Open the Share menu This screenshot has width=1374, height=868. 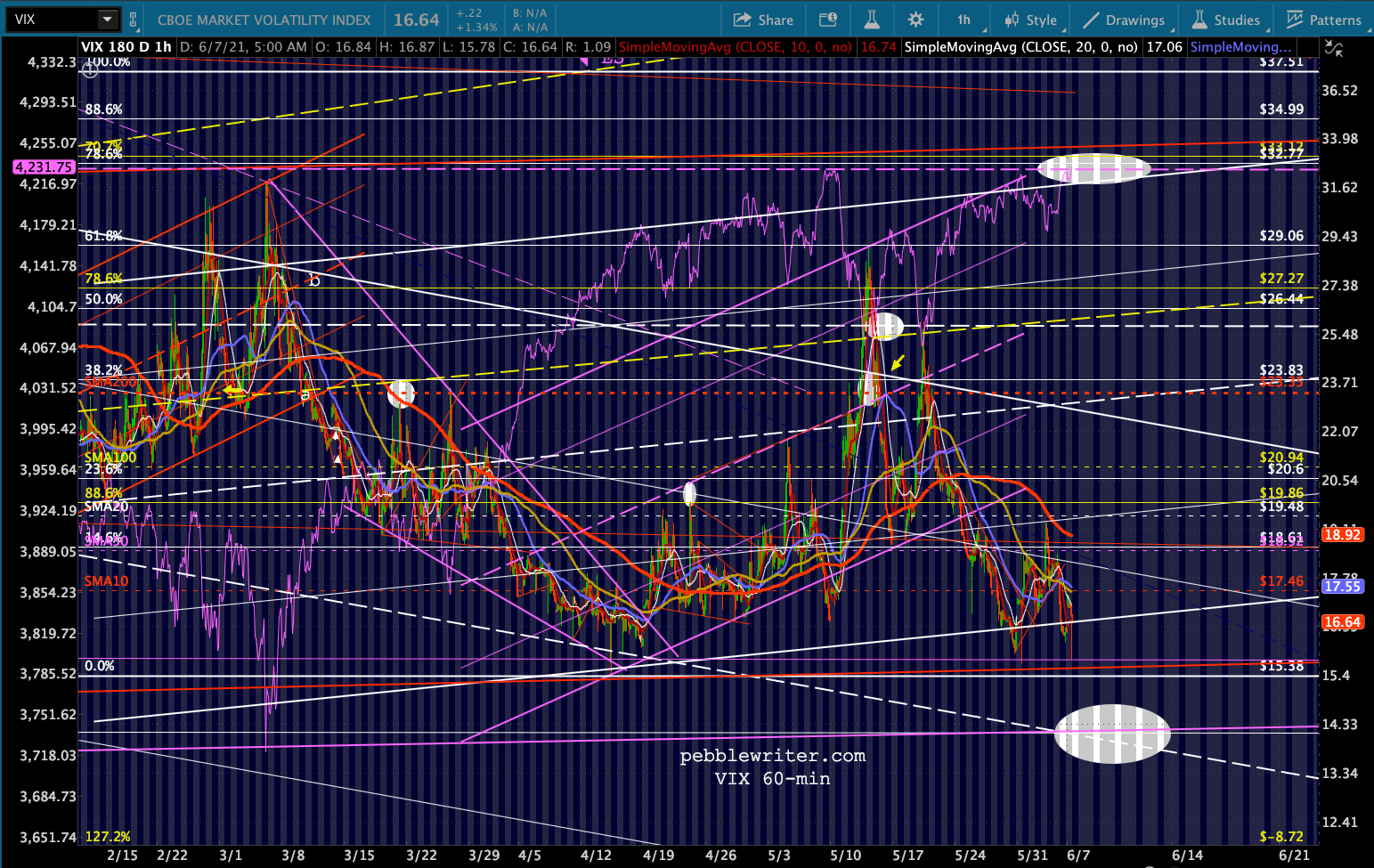tap(763, 20)
